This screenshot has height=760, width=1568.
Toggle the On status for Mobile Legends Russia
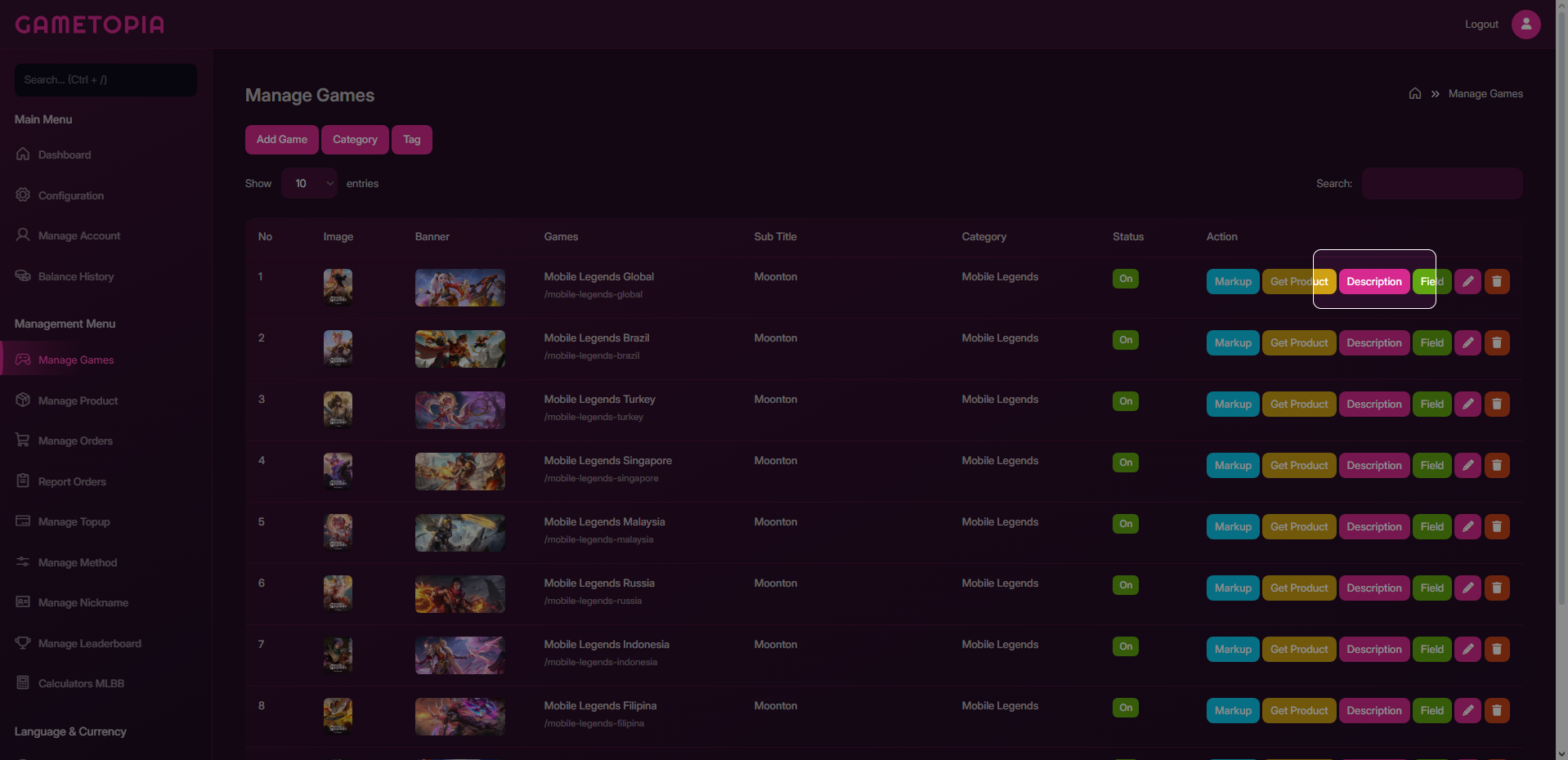pyautogui.click(x=1126, y=585)
